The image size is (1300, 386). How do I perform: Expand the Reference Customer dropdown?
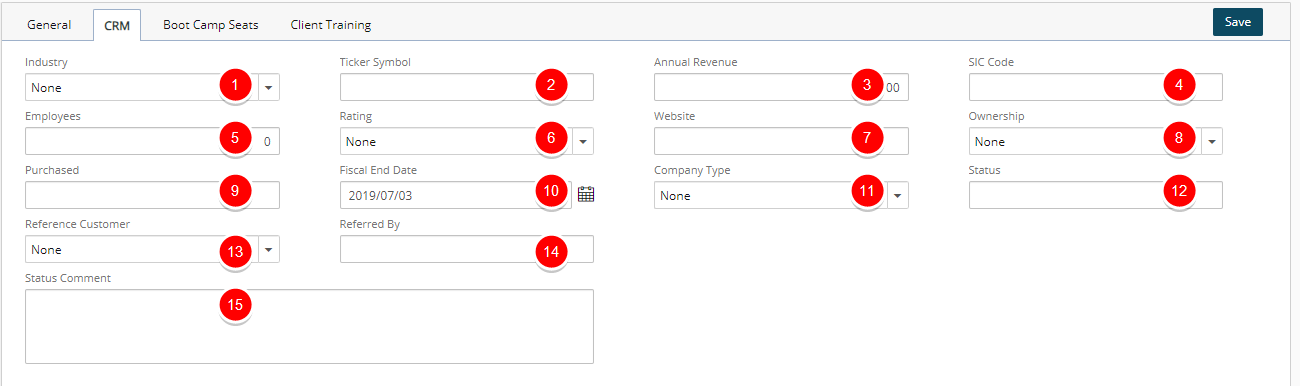(x=268, y=250)
